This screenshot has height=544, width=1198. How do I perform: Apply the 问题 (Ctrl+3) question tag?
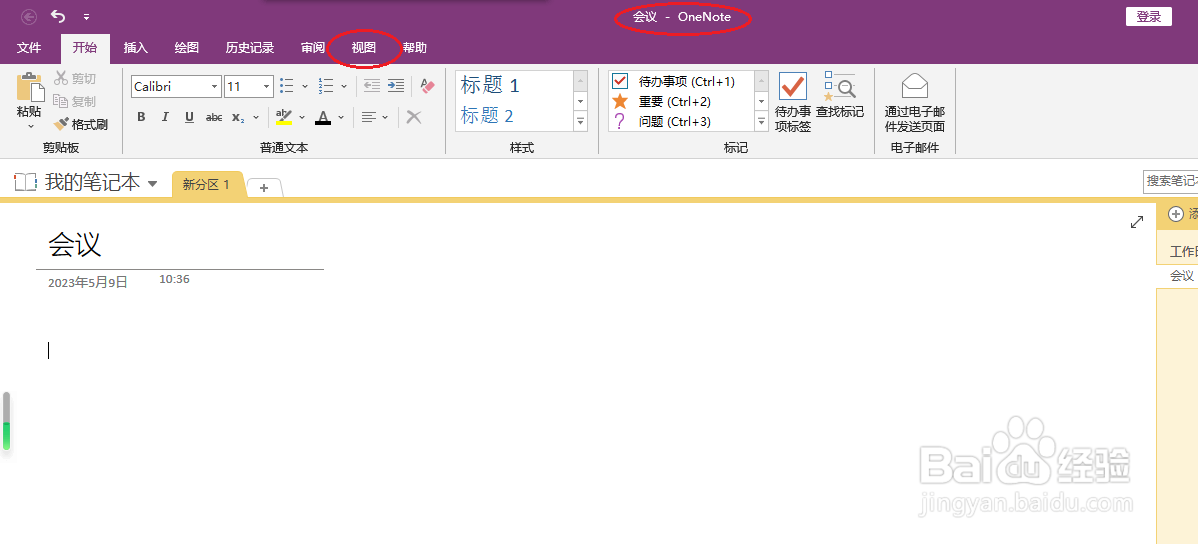662,121
